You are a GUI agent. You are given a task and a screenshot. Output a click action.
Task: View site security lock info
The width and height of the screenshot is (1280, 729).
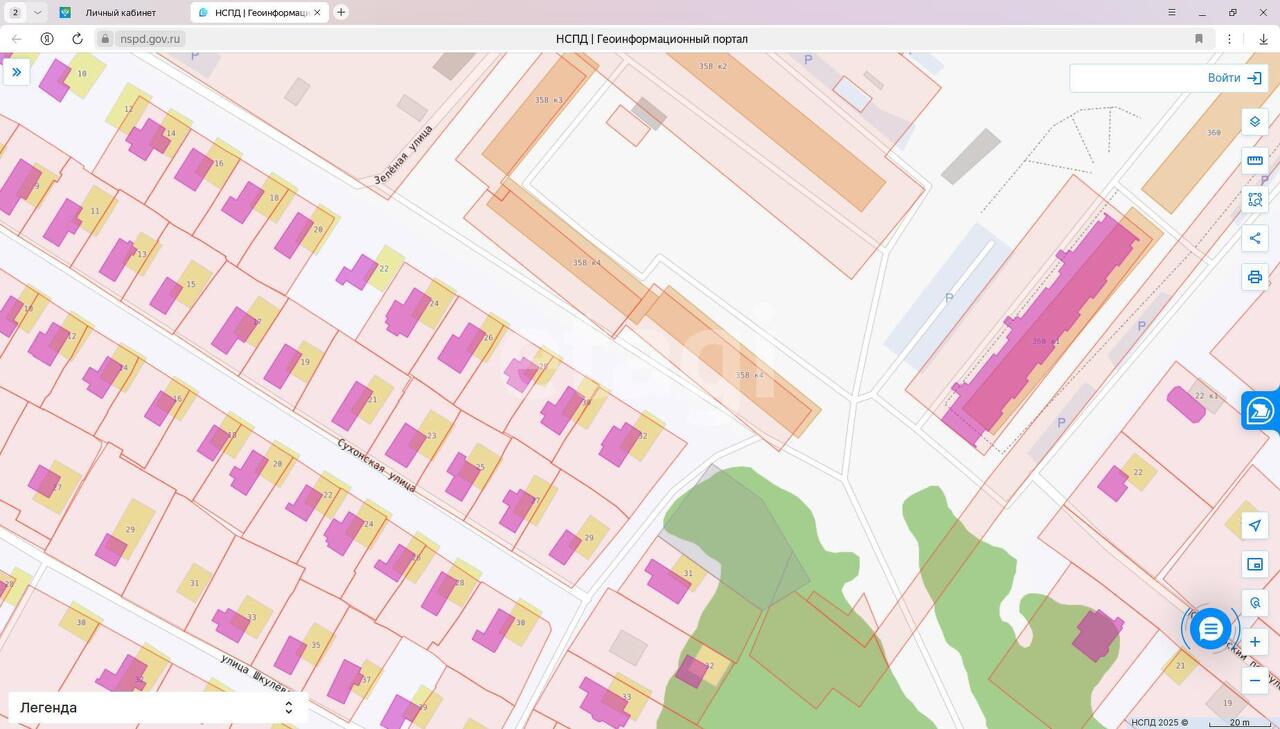tap(105, 39)
